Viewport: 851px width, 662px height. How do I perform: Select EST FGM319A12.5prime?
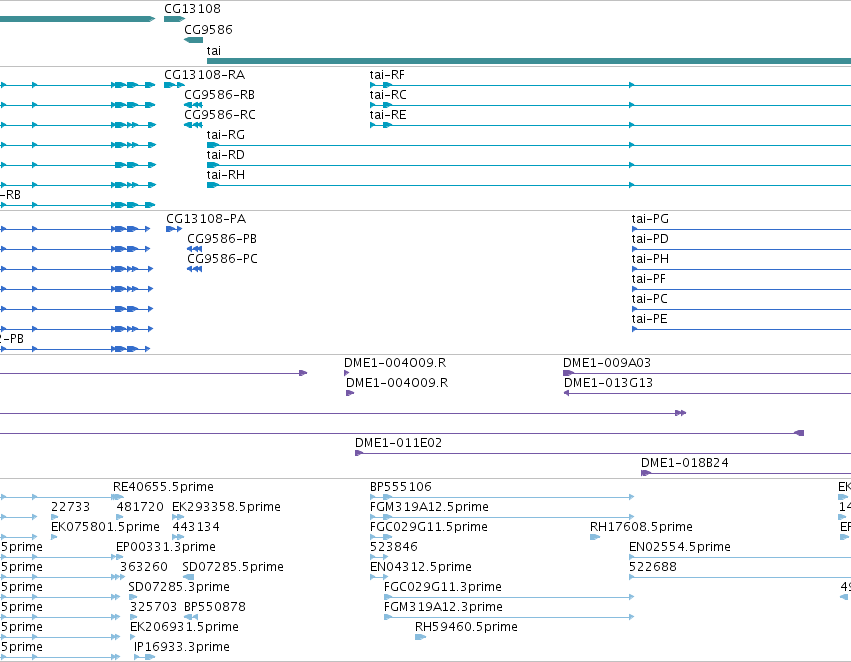429,507
